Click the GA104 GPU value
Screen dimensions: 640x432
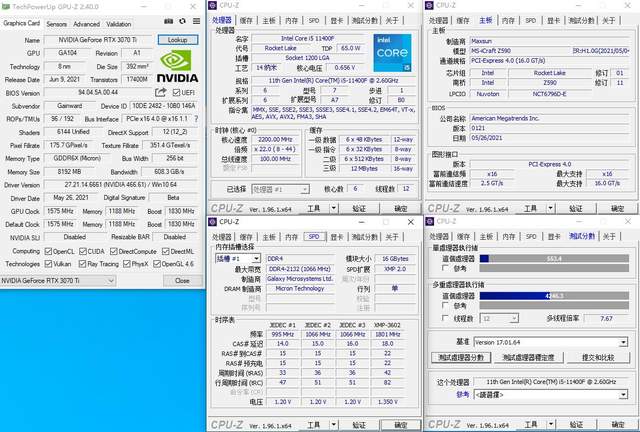[67, 53]
